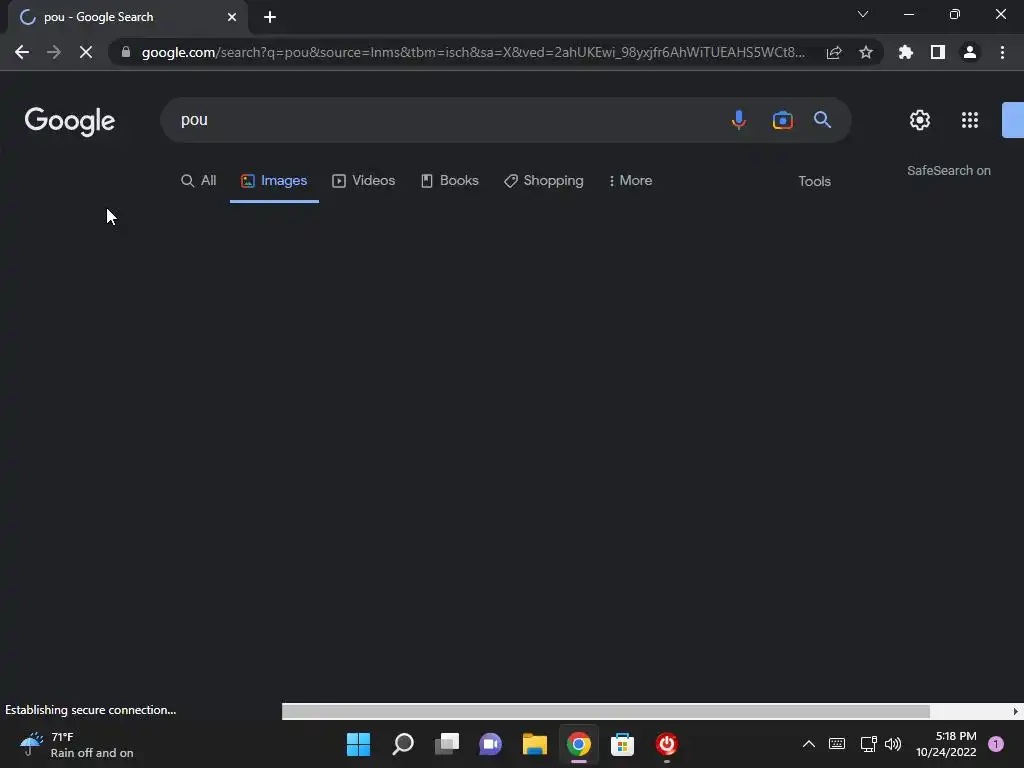The width and height of the screenshot is (1024, 768).
Task: Go back using the browser back arrow
Action: 22,52
